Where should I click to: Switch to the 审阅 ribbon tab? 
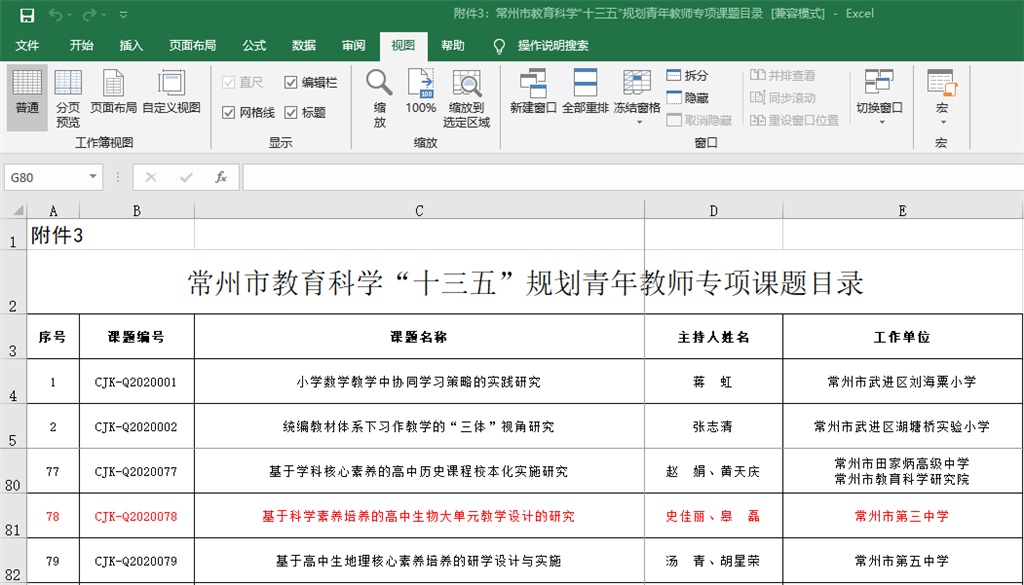[x=353, y=46]
